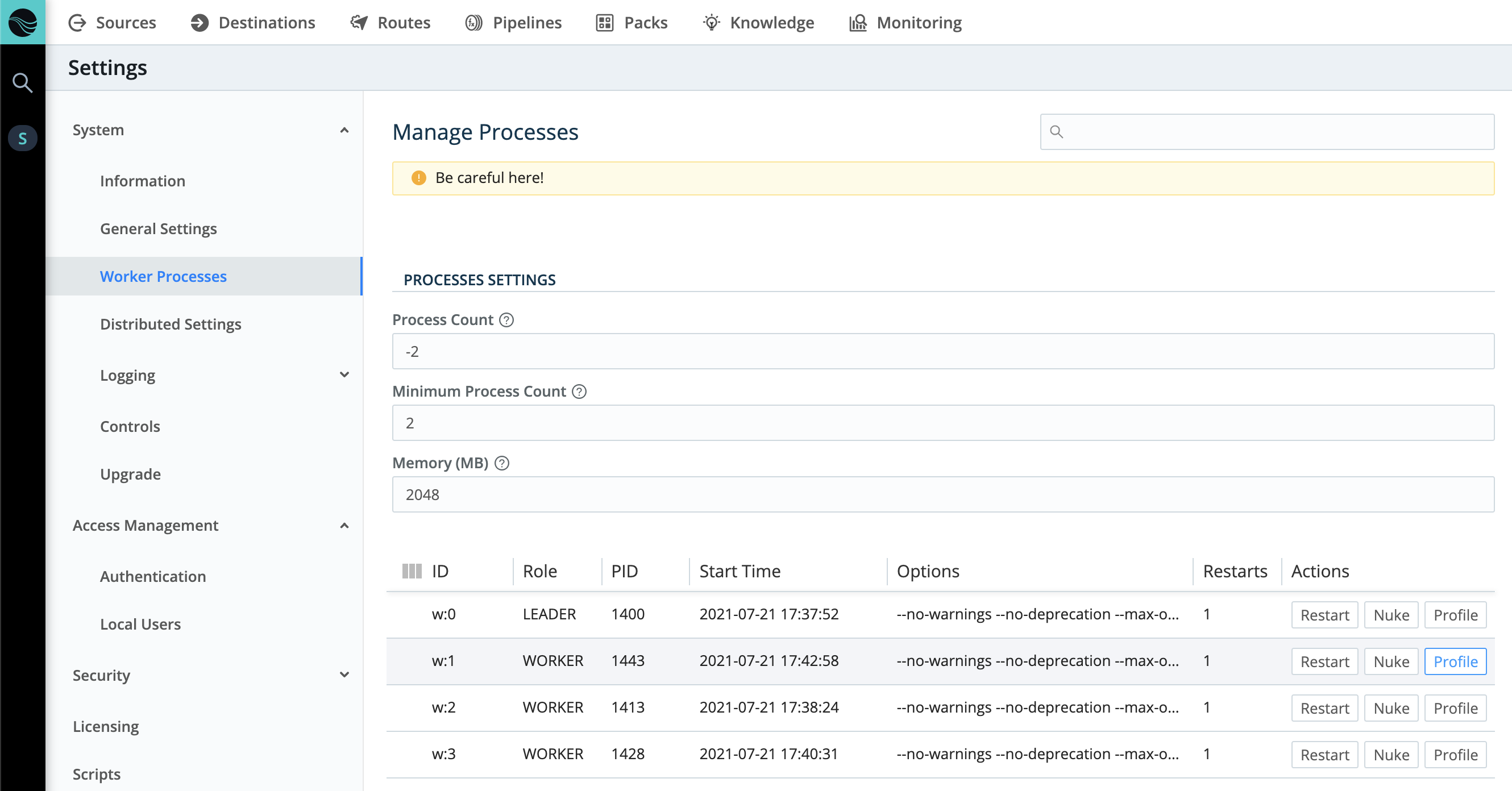Click the search magnifier in the left sidebar
This screenshot has height=791, width=1512.
pyautogui.click(x=22, y=82)
